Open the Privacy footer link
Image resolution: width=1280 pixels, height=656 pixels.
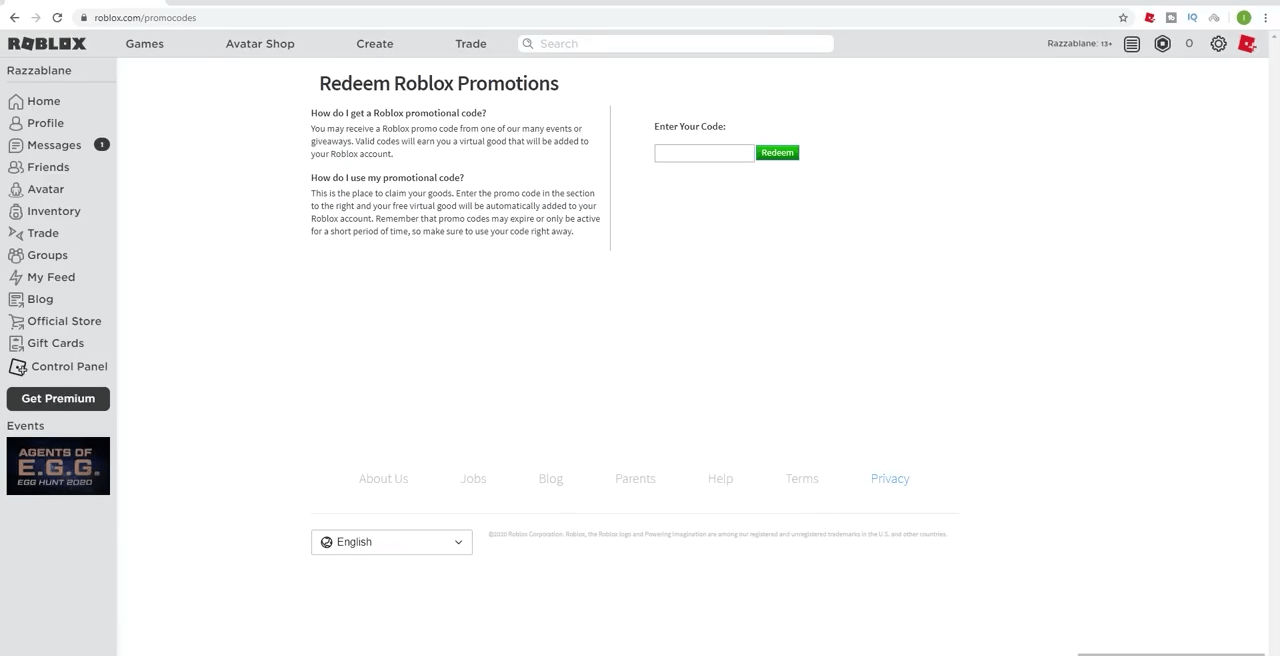tap(890, 479)
